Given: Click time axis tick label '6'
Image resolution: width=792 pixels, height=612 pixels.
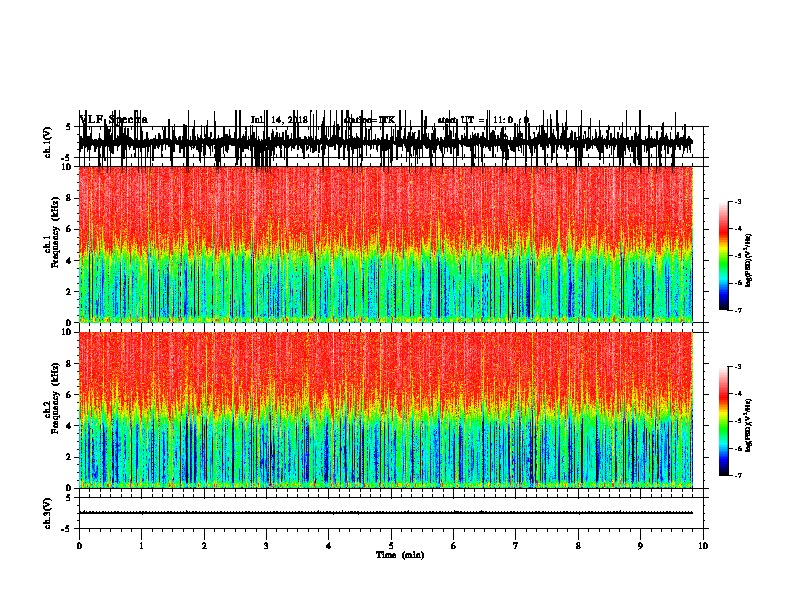Looking at the screenshot, I should 454,546.
